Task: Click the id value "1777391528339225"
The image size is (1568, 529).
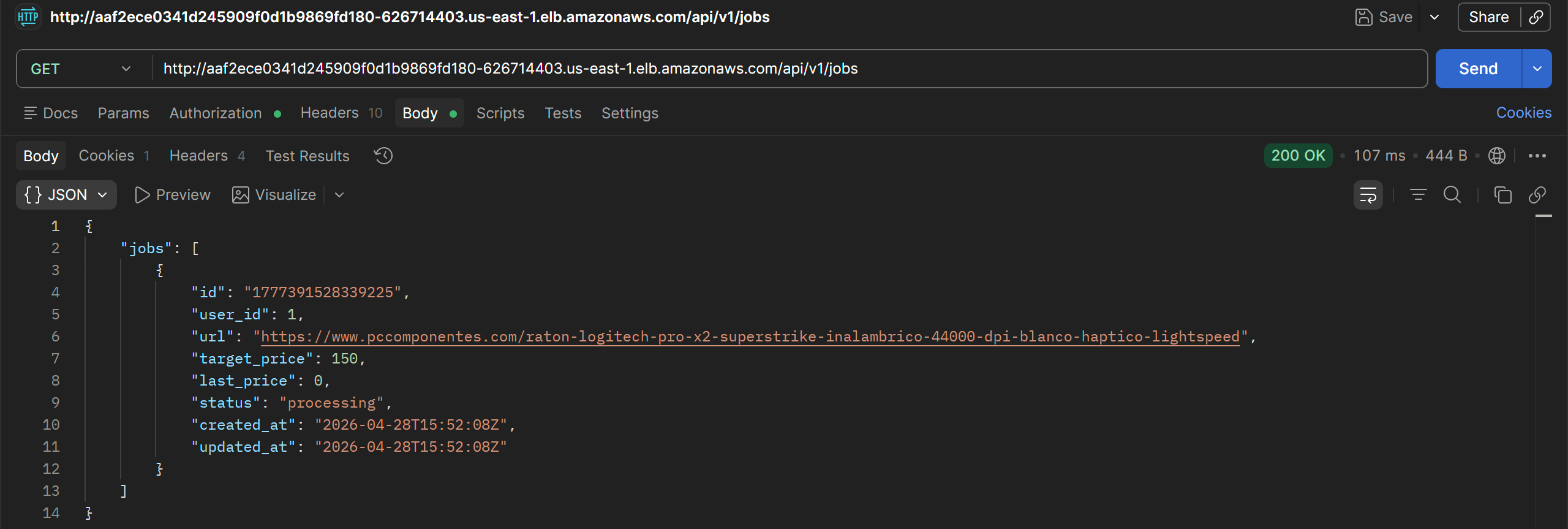Action: tap(323, 292)
